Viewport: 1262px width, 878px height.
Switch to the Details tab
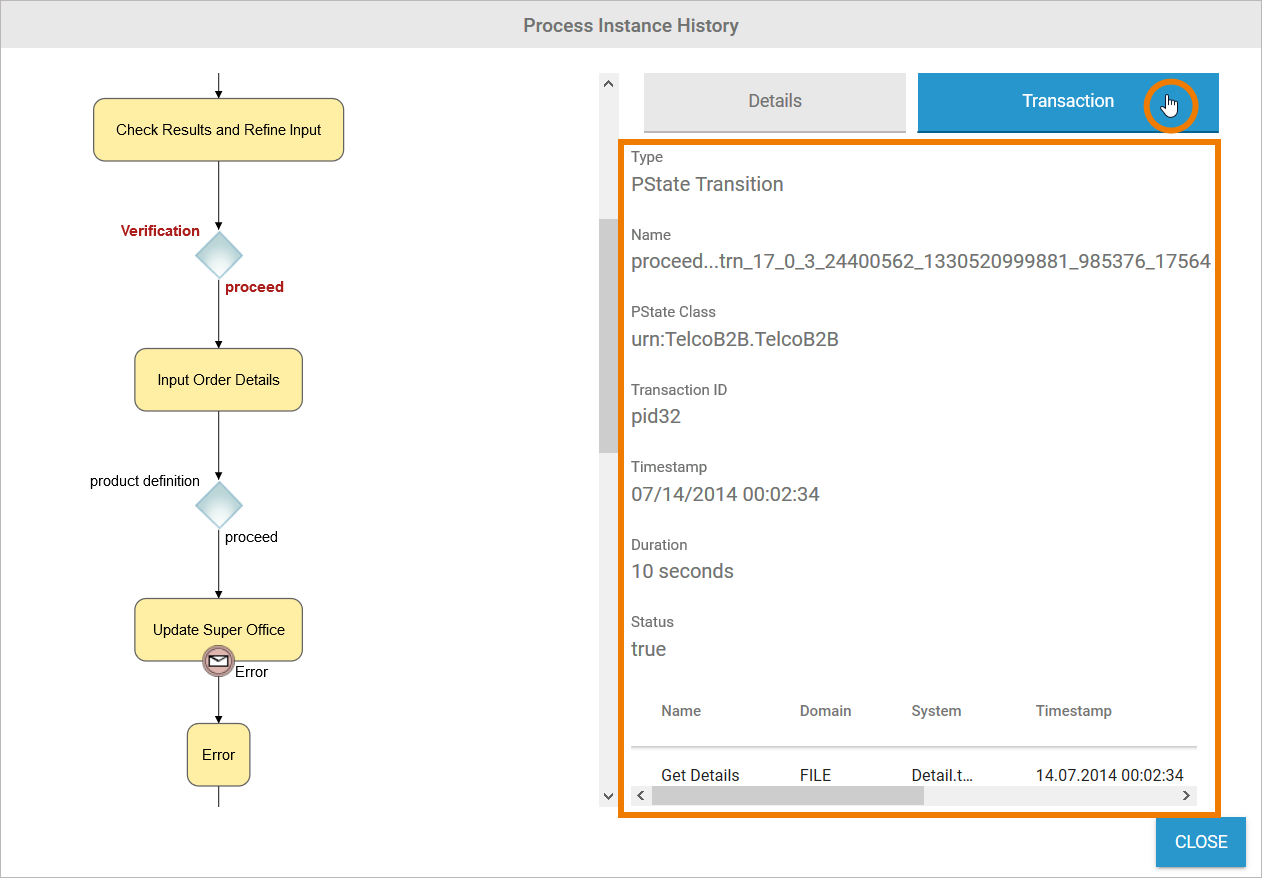pyautogui.click(x=774, y=101)
